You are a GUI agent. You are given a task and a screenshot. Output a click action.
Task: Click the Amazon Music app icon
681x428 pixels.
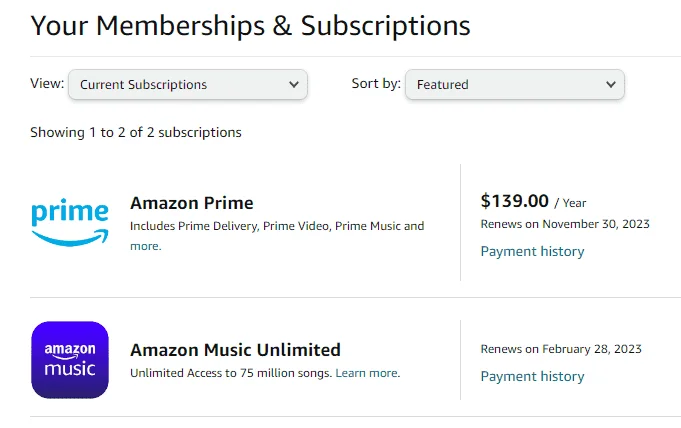[x=70, y=360]
